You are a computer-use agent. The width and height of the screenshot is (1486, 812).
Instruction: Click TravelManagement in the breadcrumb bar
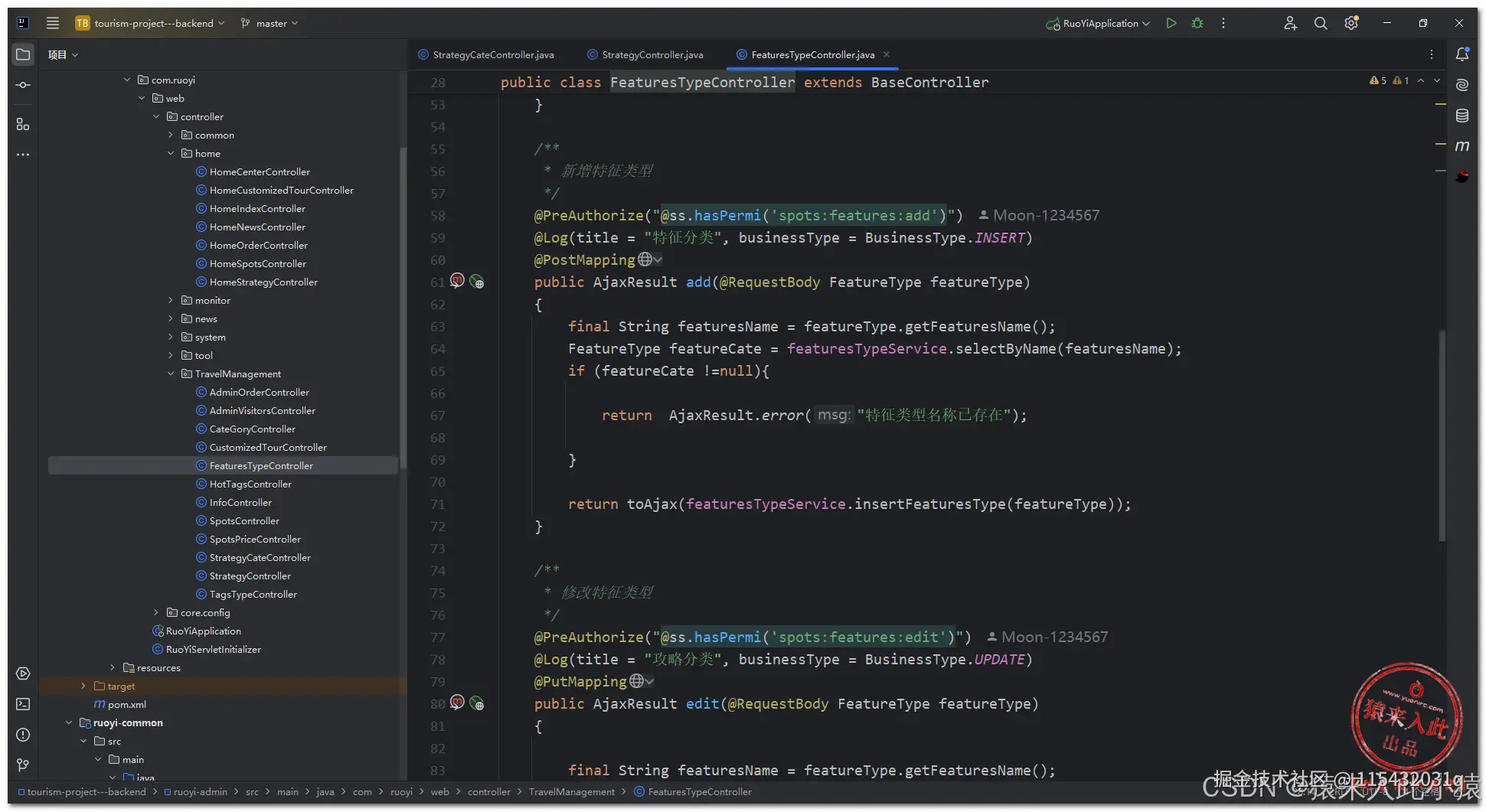coord(571,792)
